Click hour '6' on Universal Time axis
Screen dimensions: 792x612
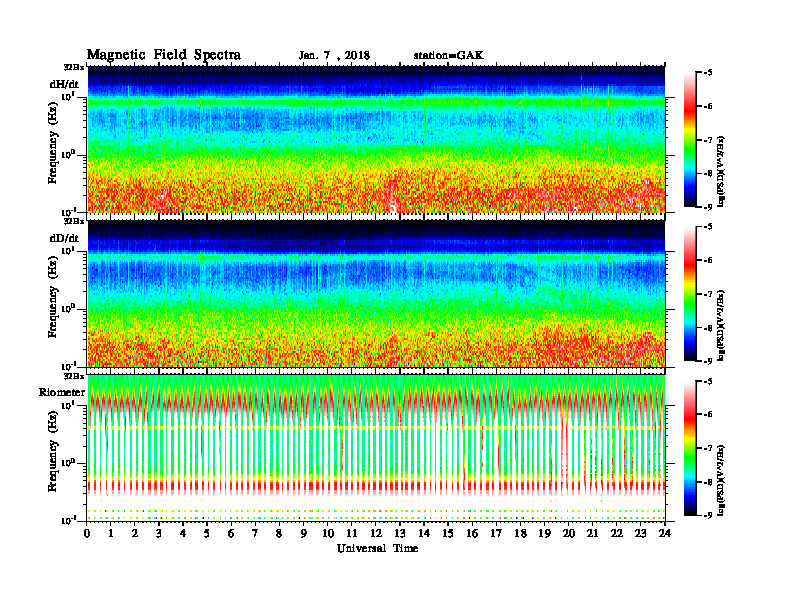pyautogui.click(x=231, y=534)
